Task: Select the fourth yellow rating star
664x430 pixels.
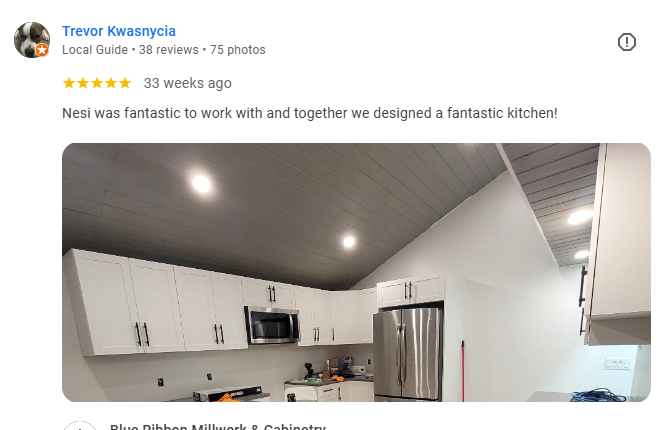Action: tap(111, 83)
